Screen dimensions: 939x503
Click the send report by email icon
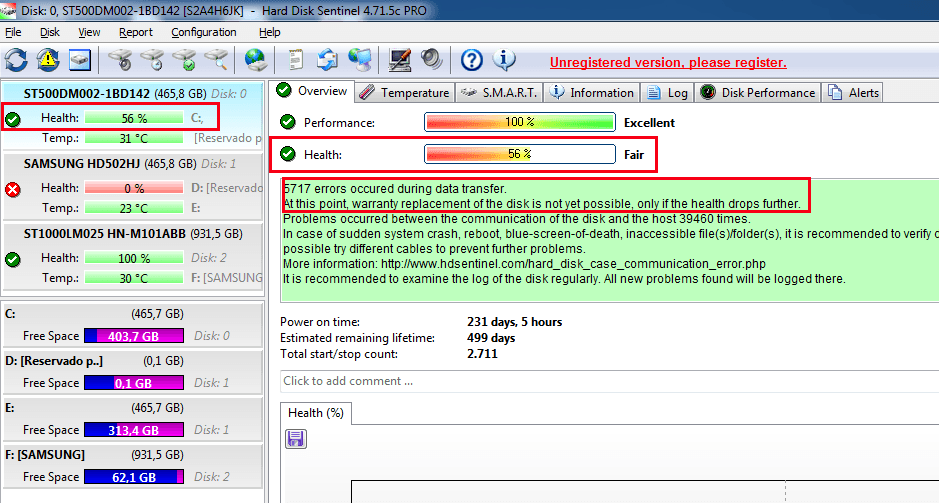[327, 60]
